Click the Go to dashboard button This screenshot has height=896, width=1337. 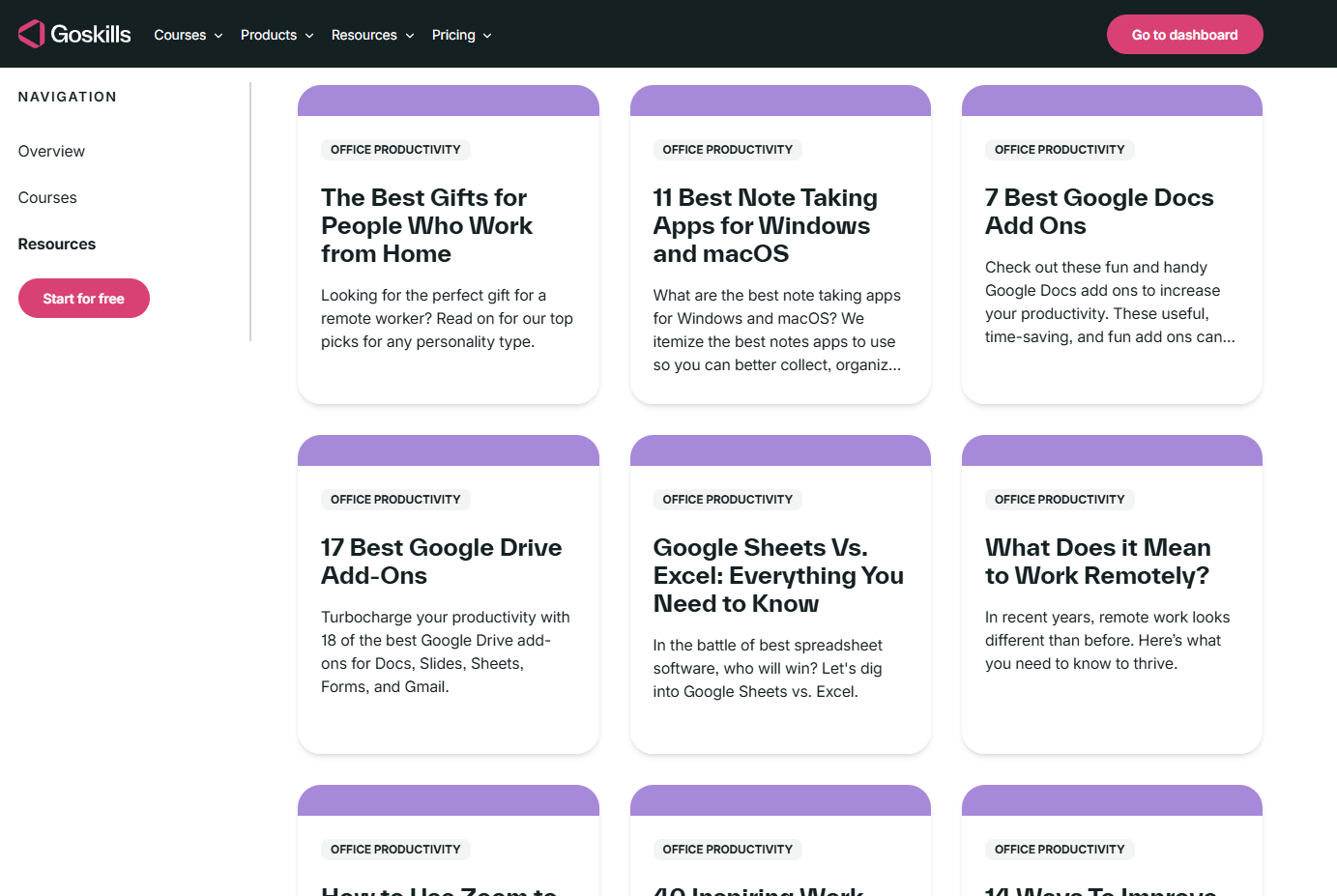tap(1184, 35)
